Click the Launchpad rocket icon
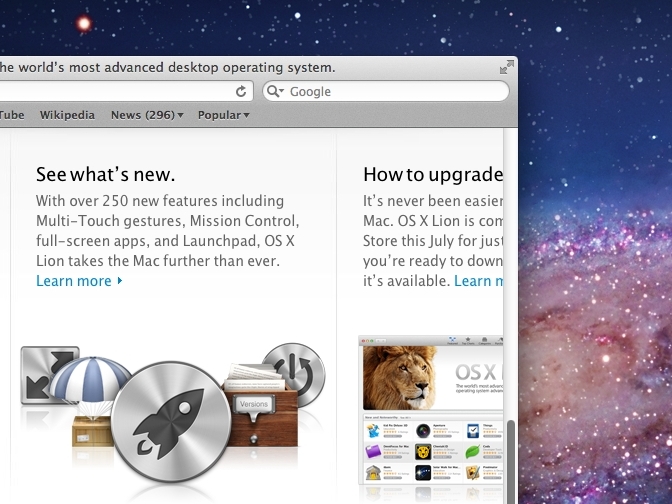The image size is (672, 504). click(171, 422)
